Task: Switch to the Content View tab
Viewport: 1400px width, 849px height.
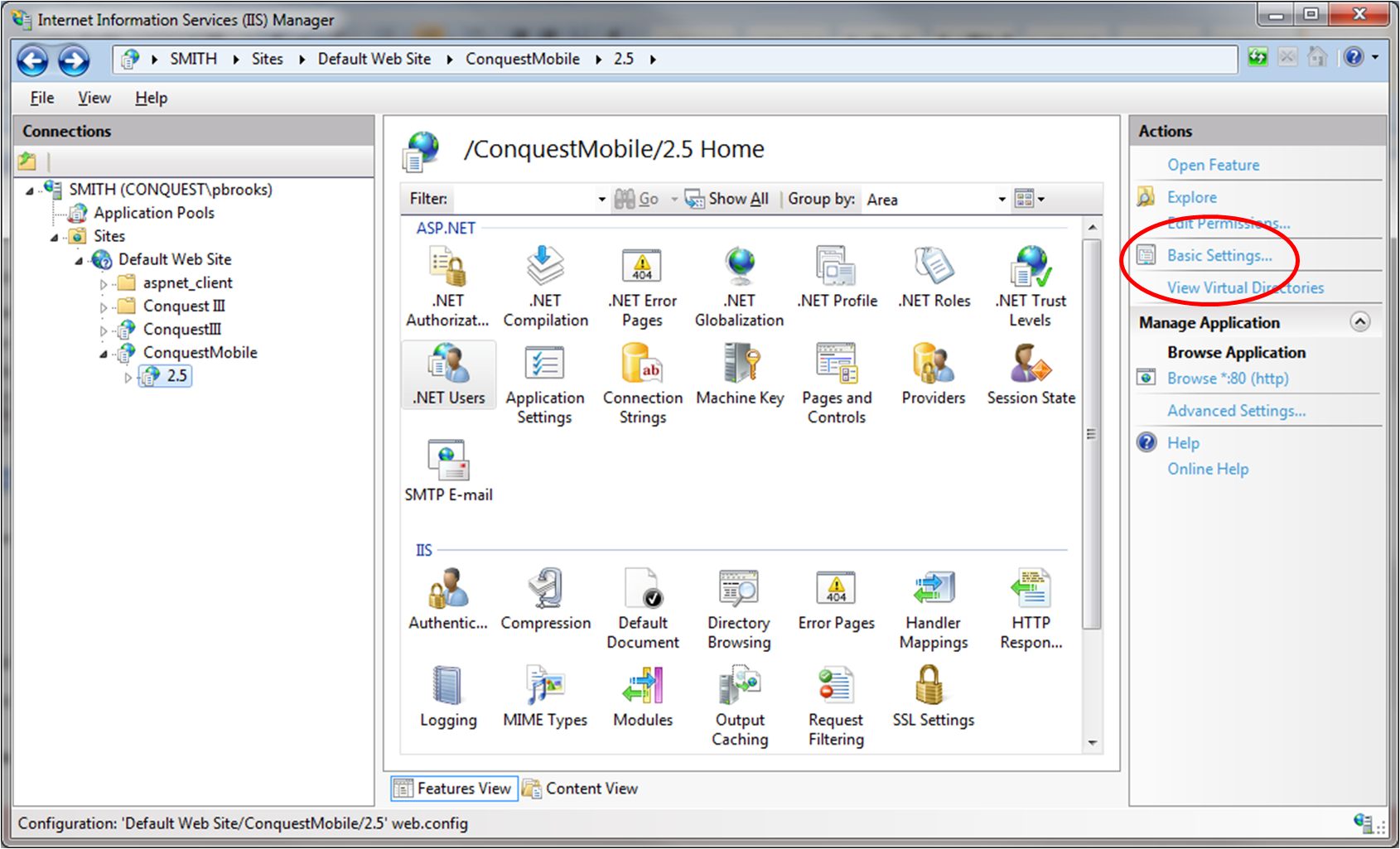Action: click(x=580, y=789)
